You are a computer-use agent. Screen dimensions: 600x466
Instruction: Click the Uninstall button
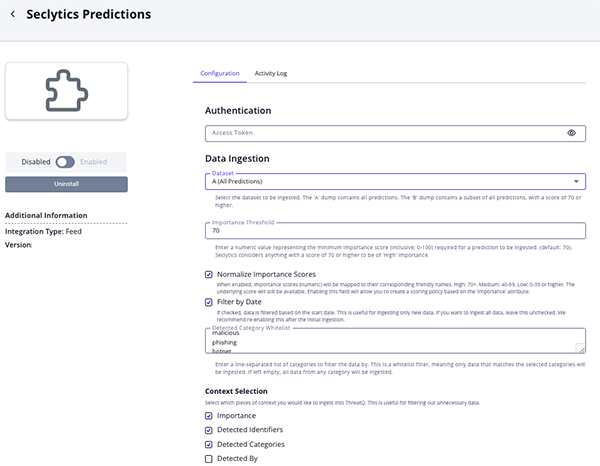tap(66, 184)
